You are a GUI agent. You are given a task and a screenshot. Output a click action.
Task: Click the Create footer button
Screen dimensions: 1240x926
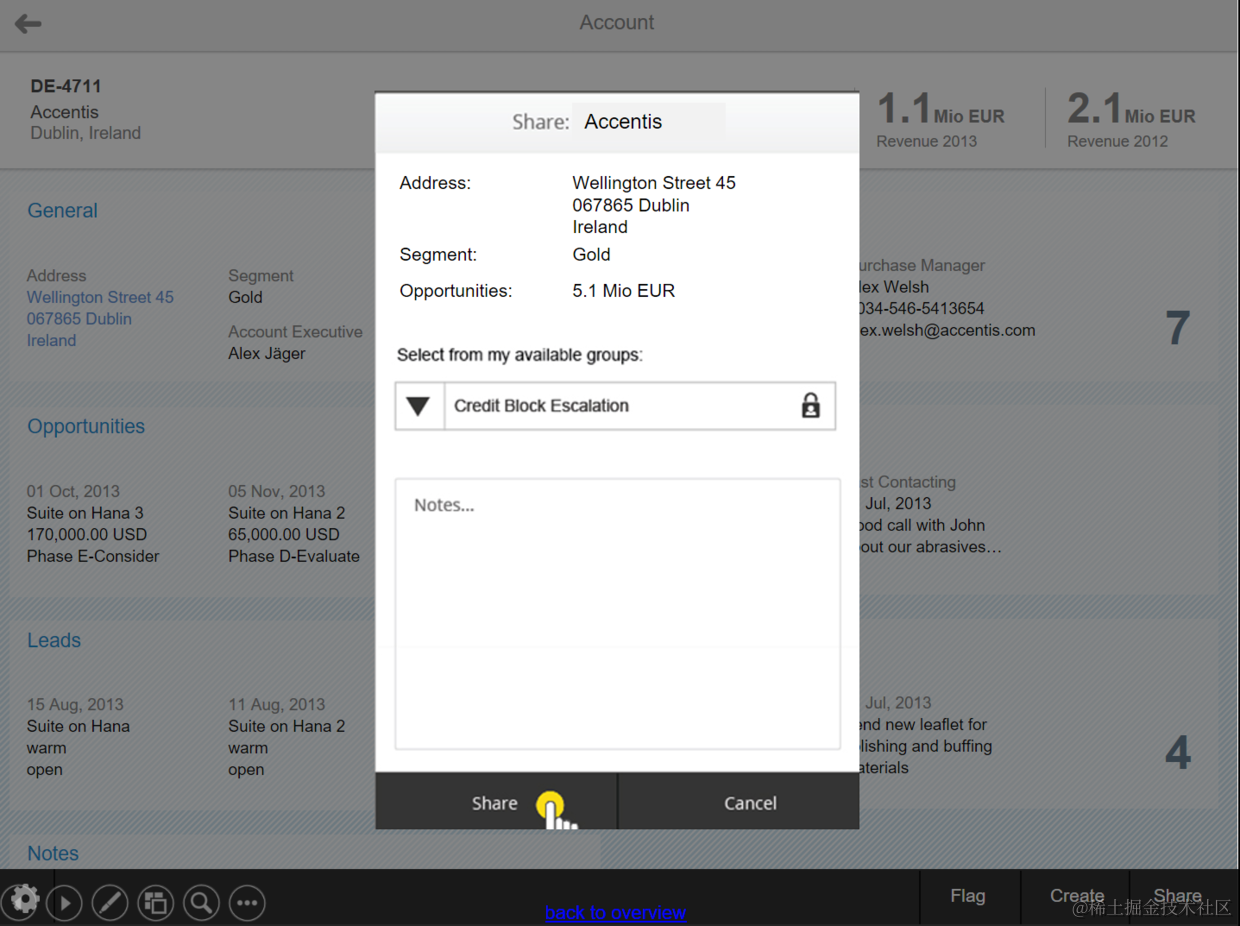click(1076, 896)
